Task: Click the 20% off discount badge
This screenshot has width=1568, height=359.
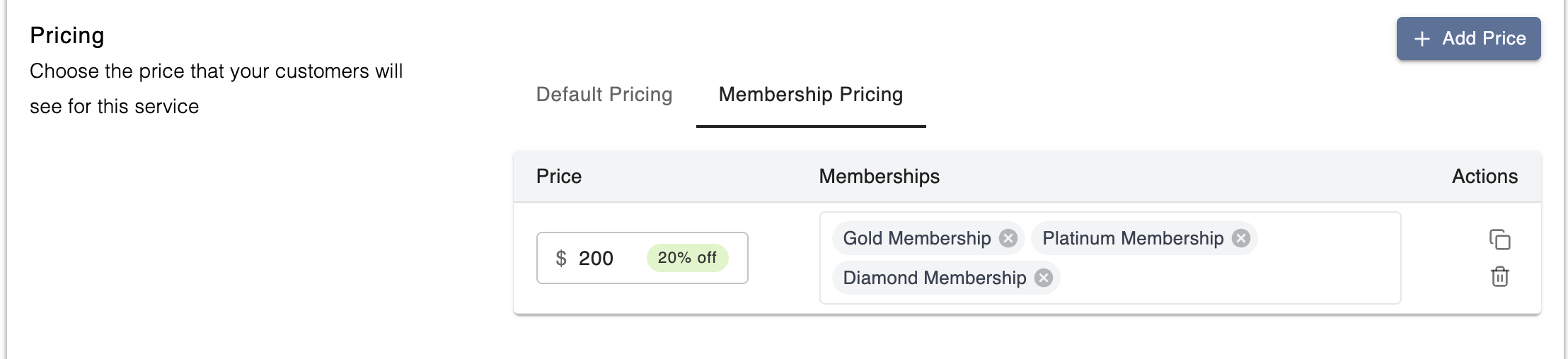Action: (x=687, y=258)
